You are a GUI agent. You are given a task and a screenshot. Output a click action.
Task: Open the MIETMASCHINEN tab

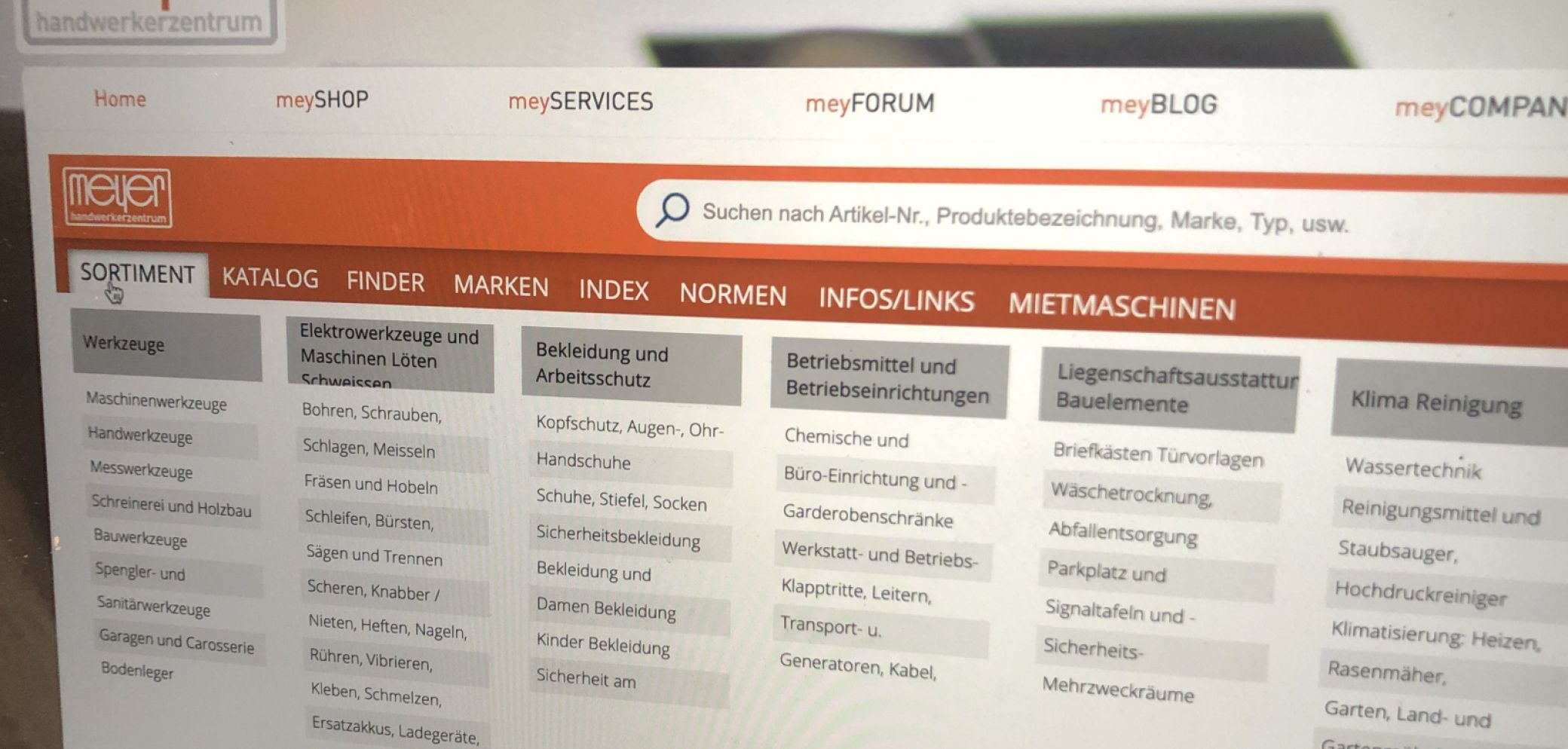point(1122,306)
